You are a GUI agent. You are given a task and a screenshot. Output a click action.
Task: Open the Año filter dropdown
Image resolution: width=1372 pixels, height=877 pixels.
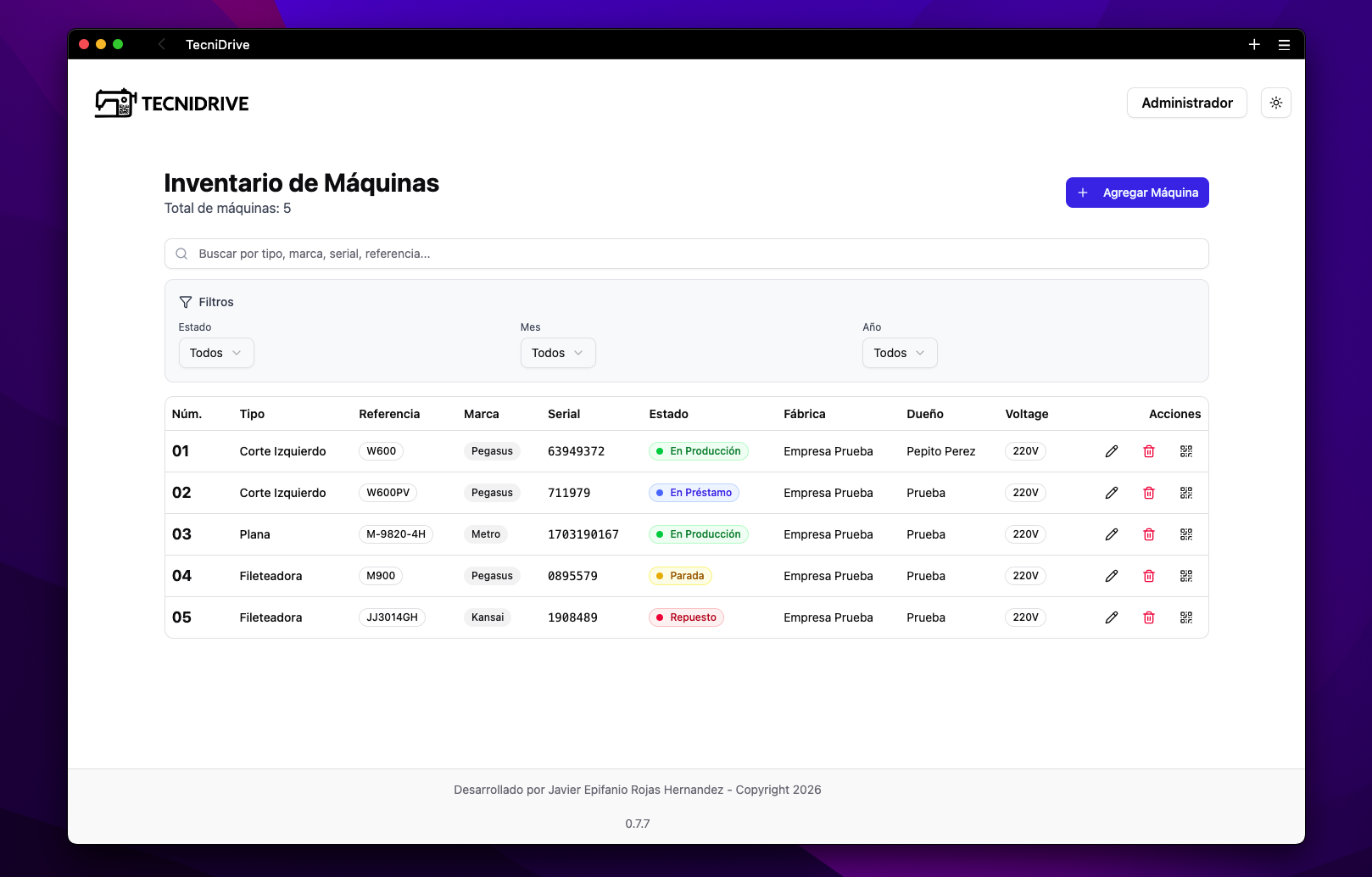(899, 353)
